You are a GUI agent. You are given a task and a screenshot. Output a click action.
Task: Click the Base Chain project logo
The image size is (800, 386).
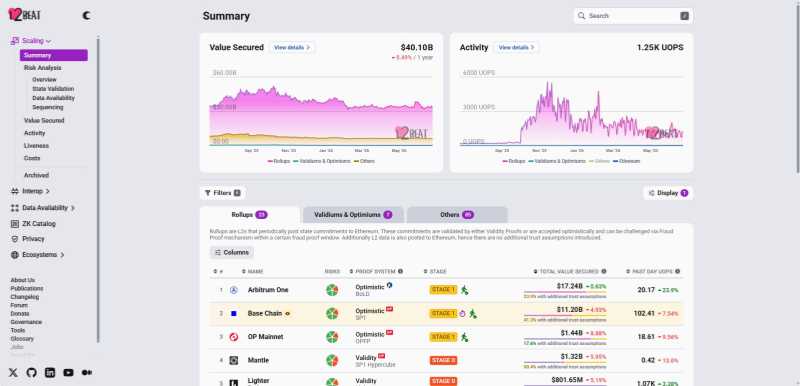tap(234, 314)
